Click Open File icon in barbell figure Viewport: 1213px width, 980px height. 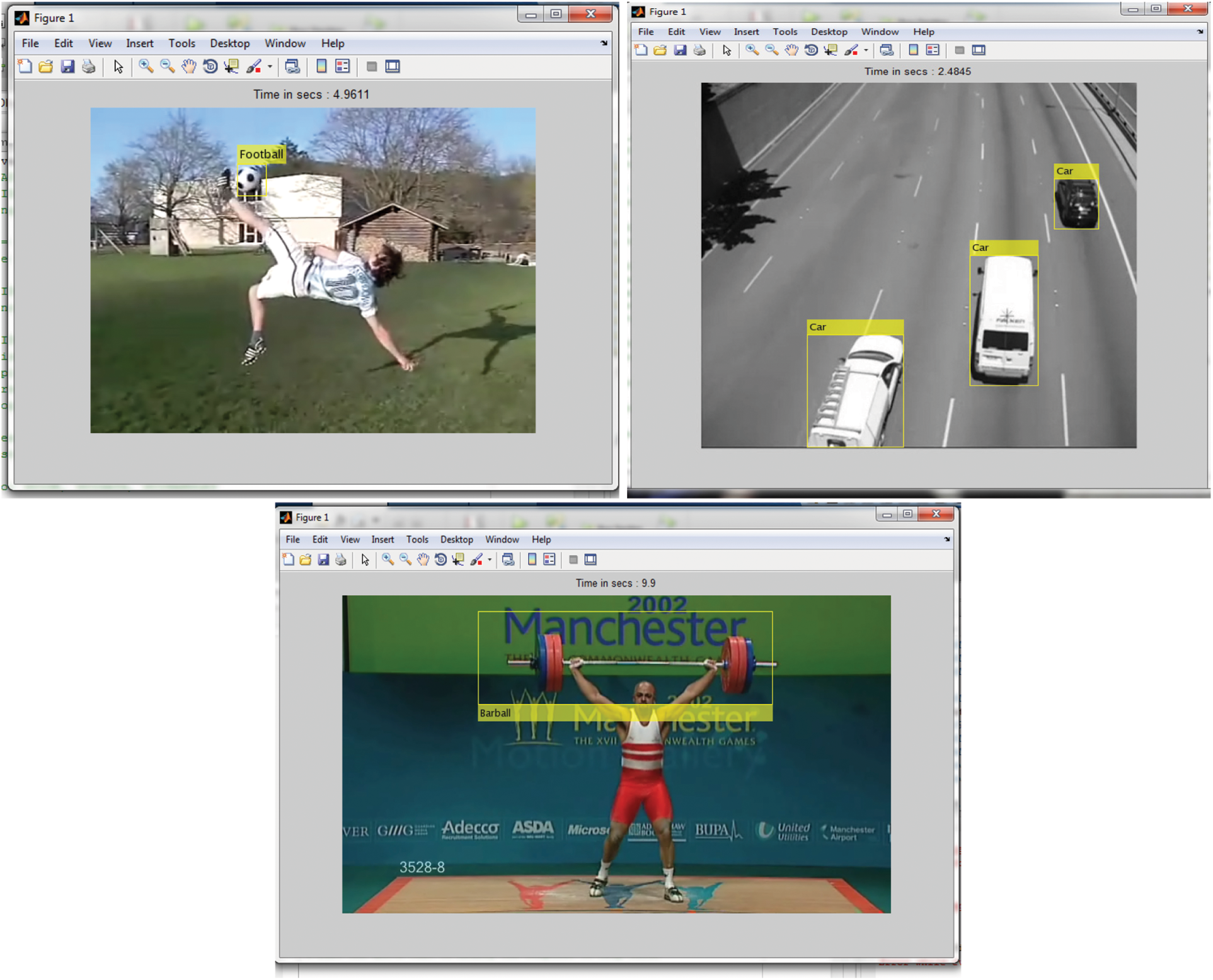click(306, 560)
